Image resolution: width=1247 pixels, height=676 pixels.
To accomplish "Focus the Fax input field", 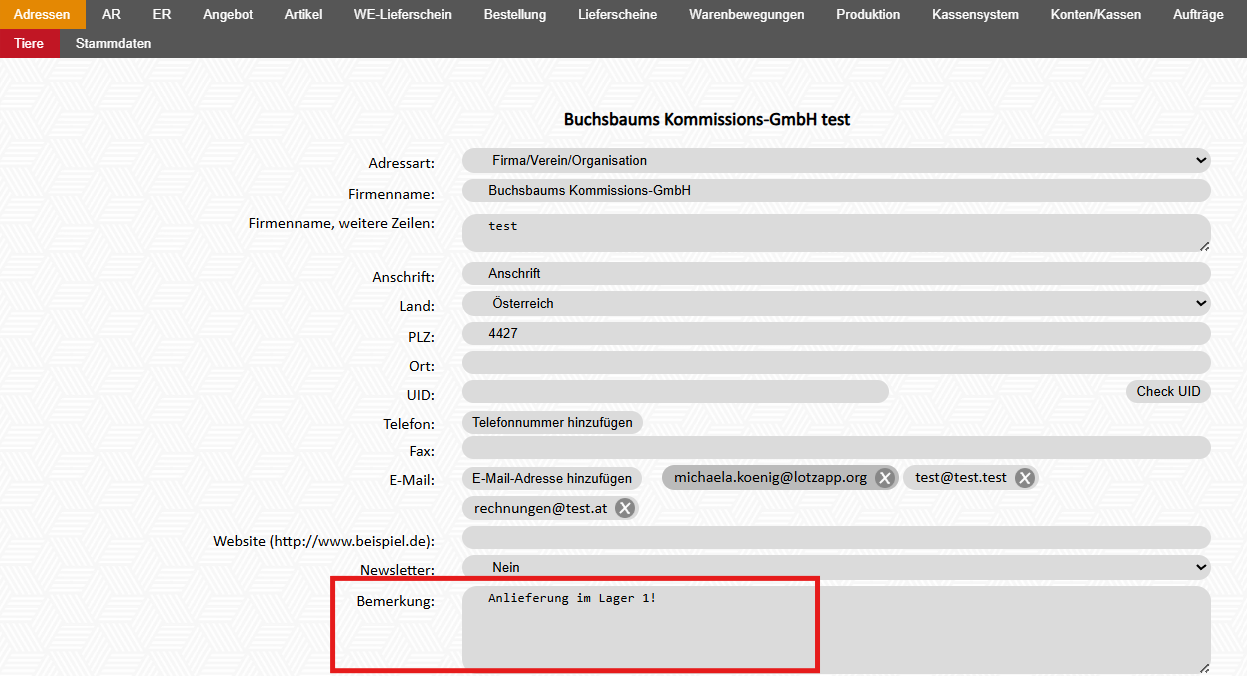I will (836, 447).
